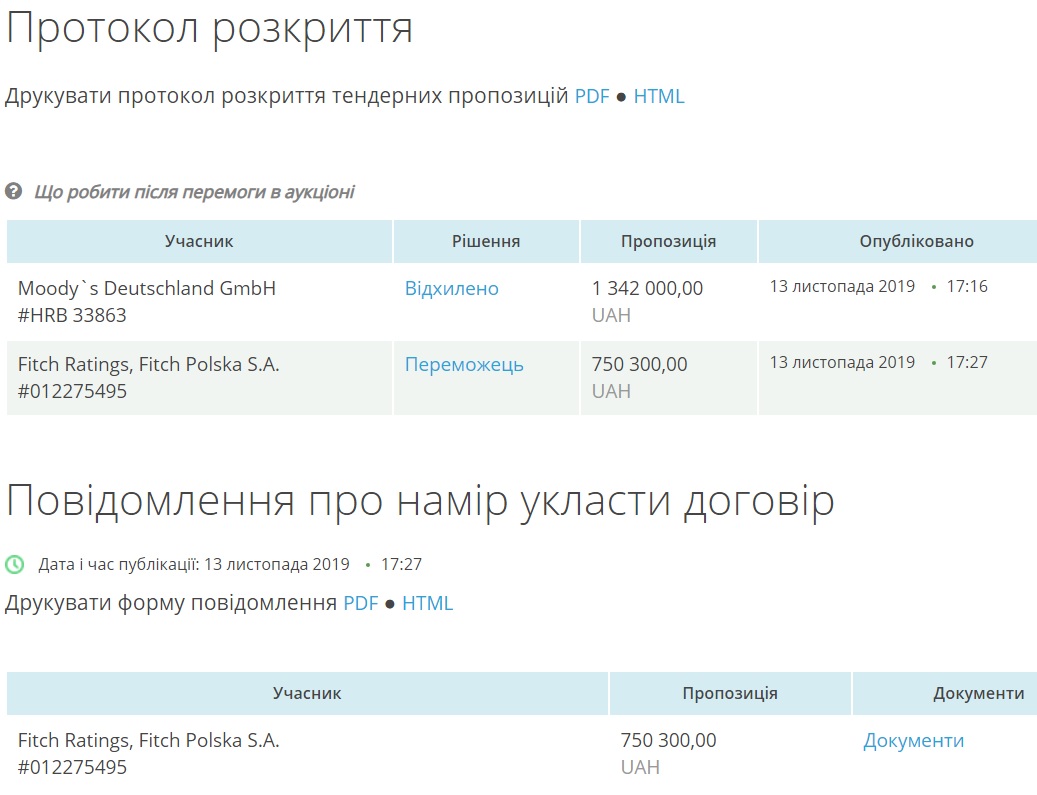Open 'Що робити після перемоги в аукціоні' help
Image resolution: width=1037 pixels, height=795 pixels.
click(x=194, y=192)
